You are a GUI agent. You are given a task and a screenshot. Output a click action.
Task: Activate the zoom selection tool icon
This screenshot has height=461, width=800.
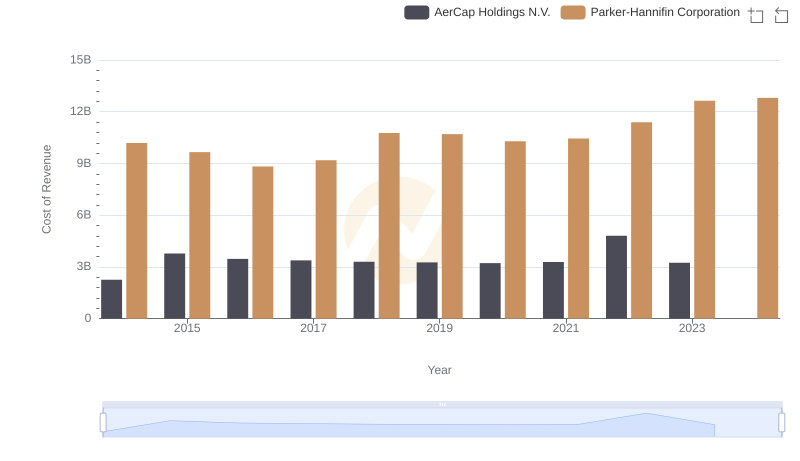pyautogui.click(x=756, y=15)
